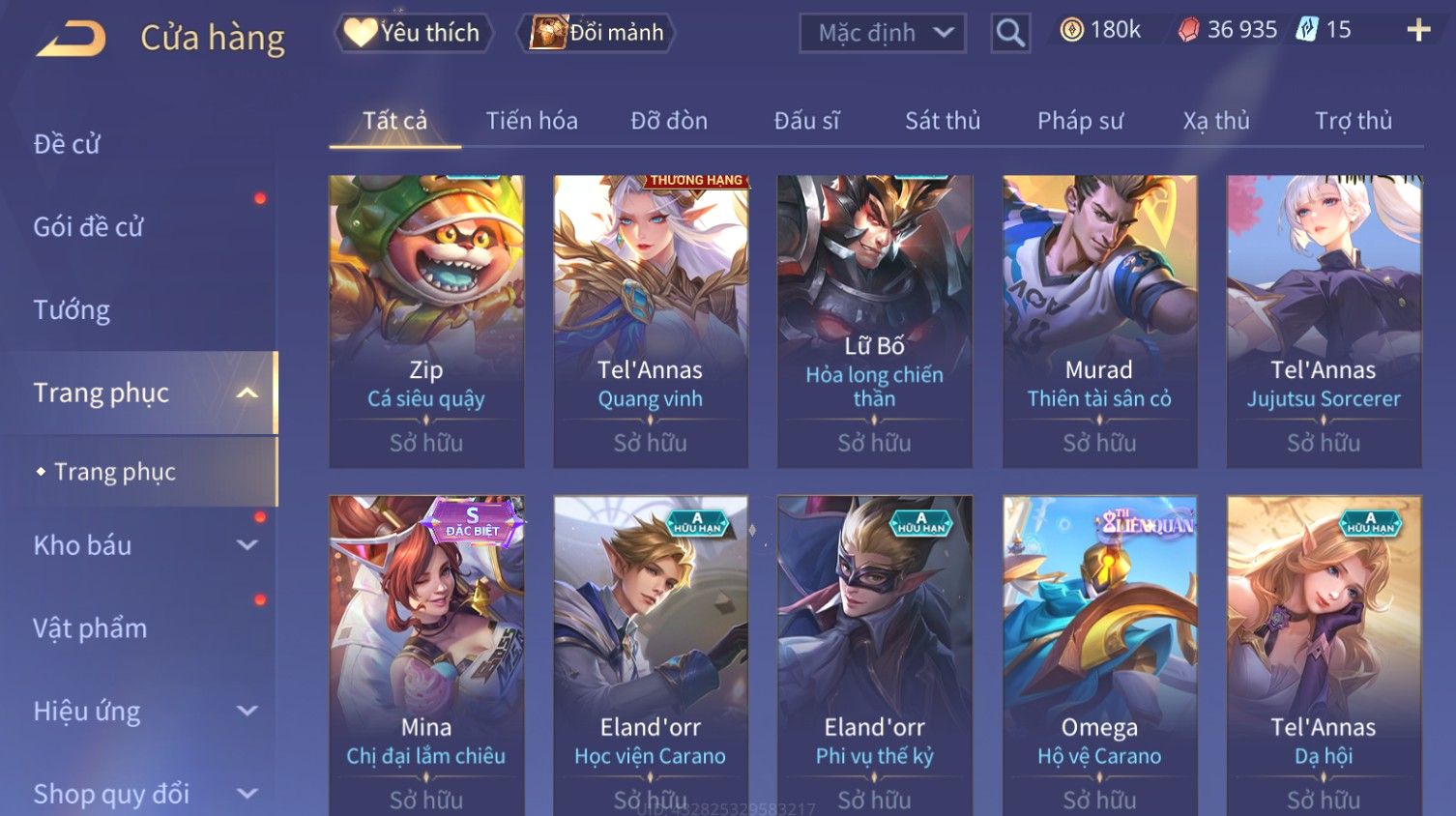1456x816 pixels.
Task: Open the Omega Hộ vệ Carano skin
Action: 1099,656
